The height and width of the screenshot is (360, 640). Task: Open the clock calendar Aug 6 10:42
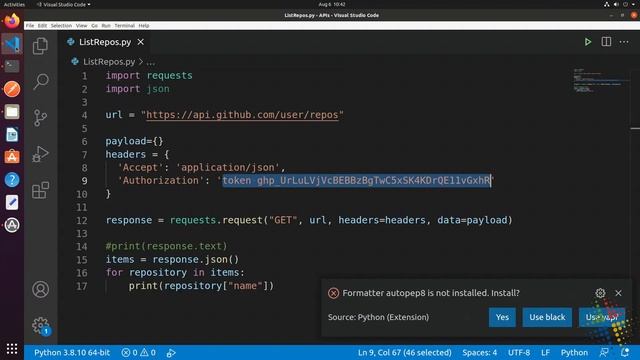pos(332,4)
